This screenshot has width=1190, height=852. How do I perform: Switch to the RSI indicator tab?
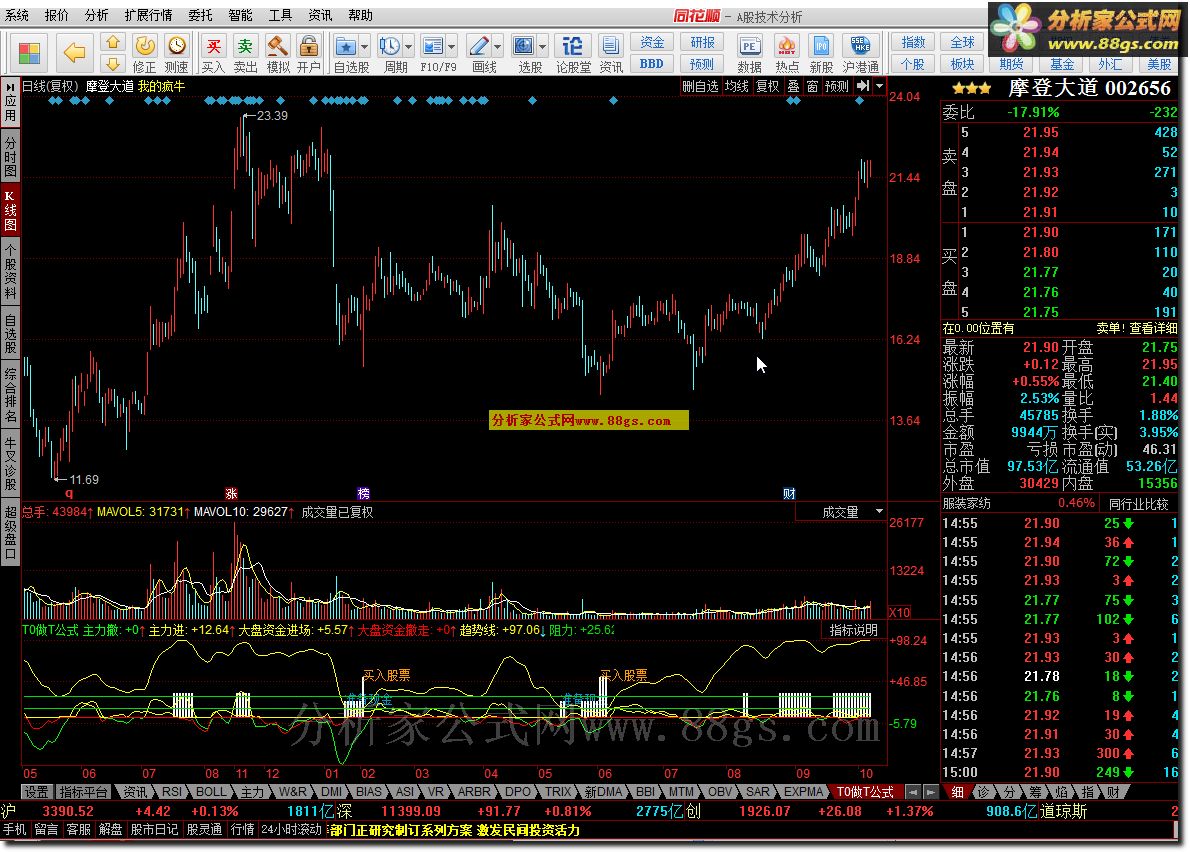pos(172,791)
